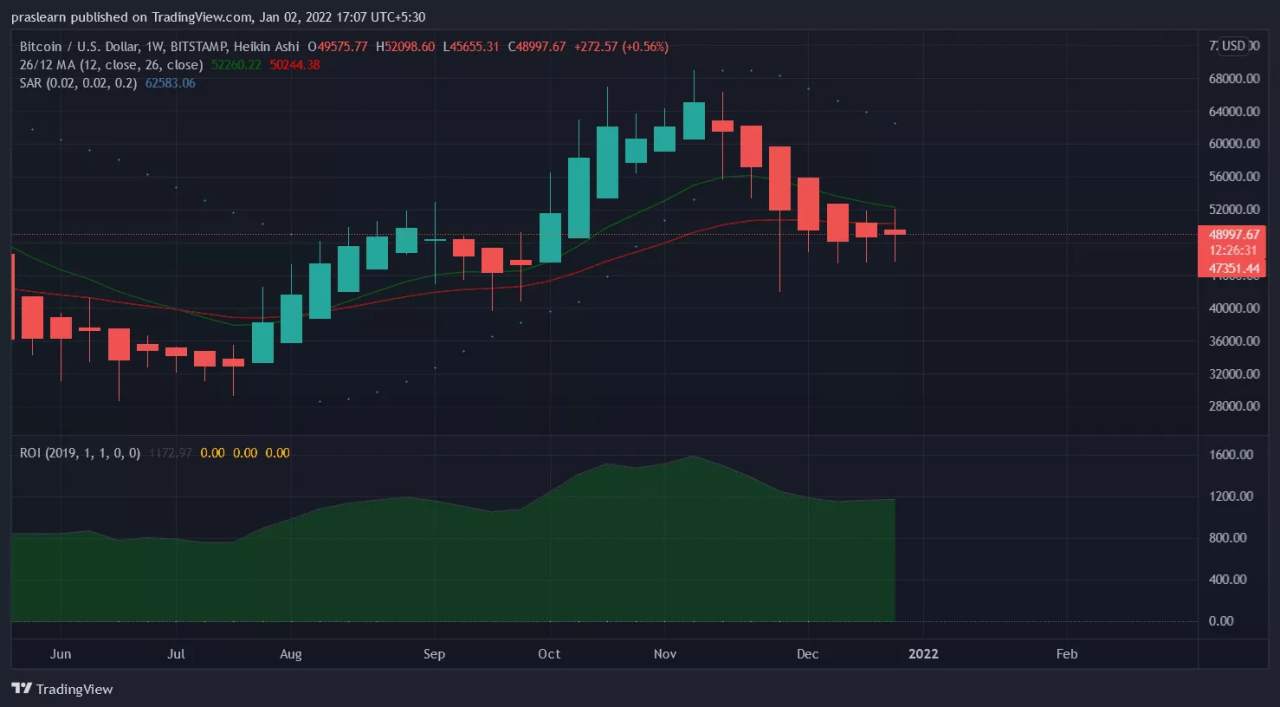Click the 52000.00 price axis label
1280x707 pixels.
coord(1232,210)
